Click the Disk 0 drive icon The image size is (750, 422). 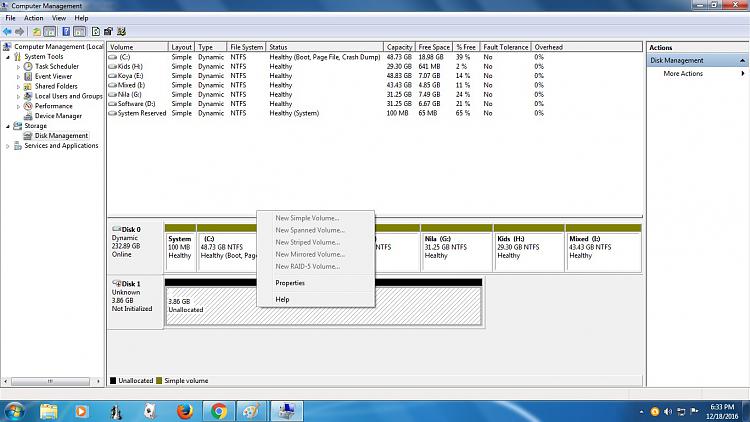coord(116,229)
